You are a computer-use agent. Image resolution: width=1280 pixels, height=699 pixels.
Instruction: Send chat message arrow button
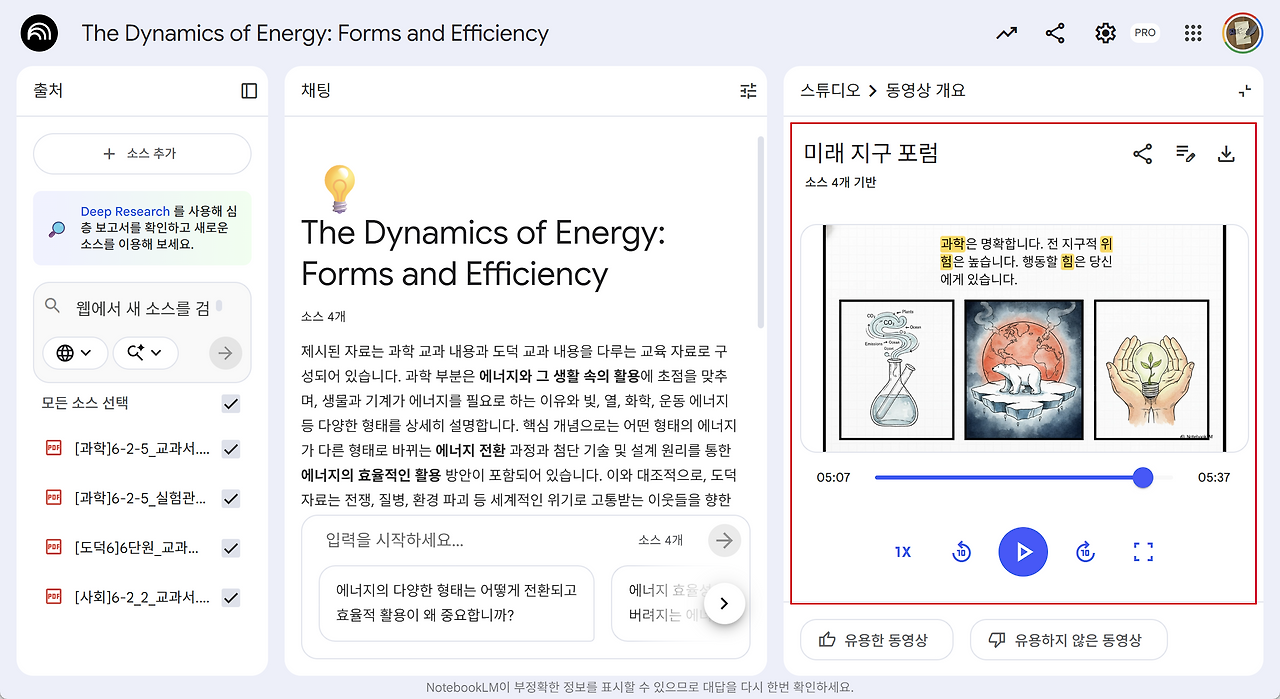(x=724, y=540)
